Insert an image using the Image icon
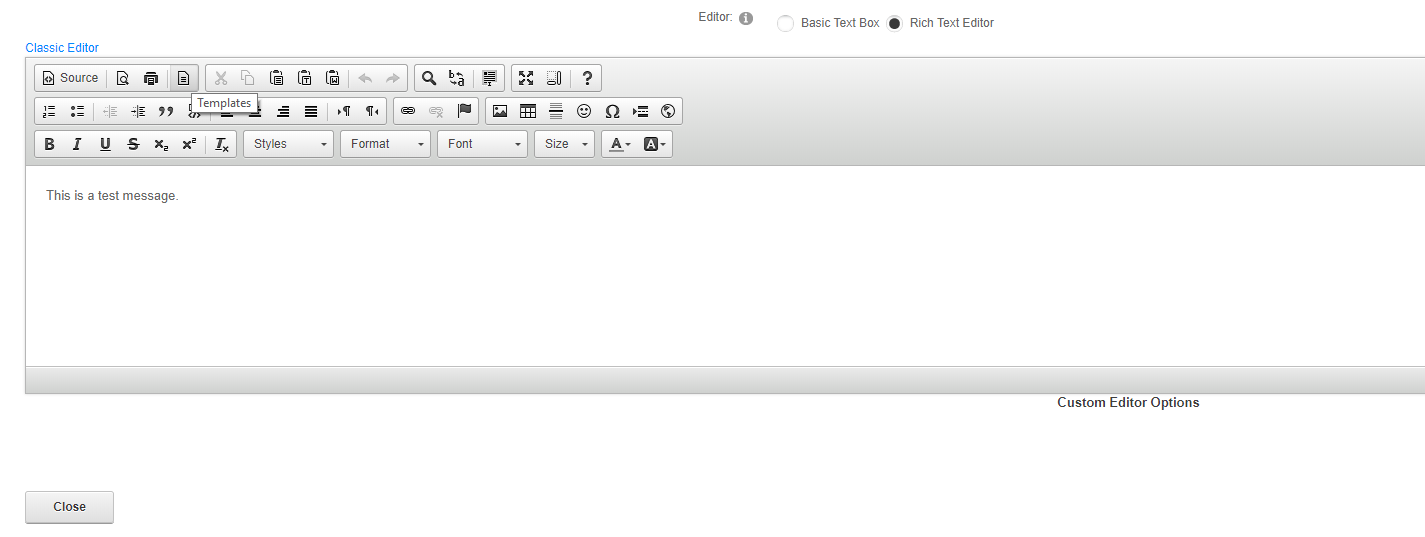The image size is (1425, 537). [x=500, y=111]
